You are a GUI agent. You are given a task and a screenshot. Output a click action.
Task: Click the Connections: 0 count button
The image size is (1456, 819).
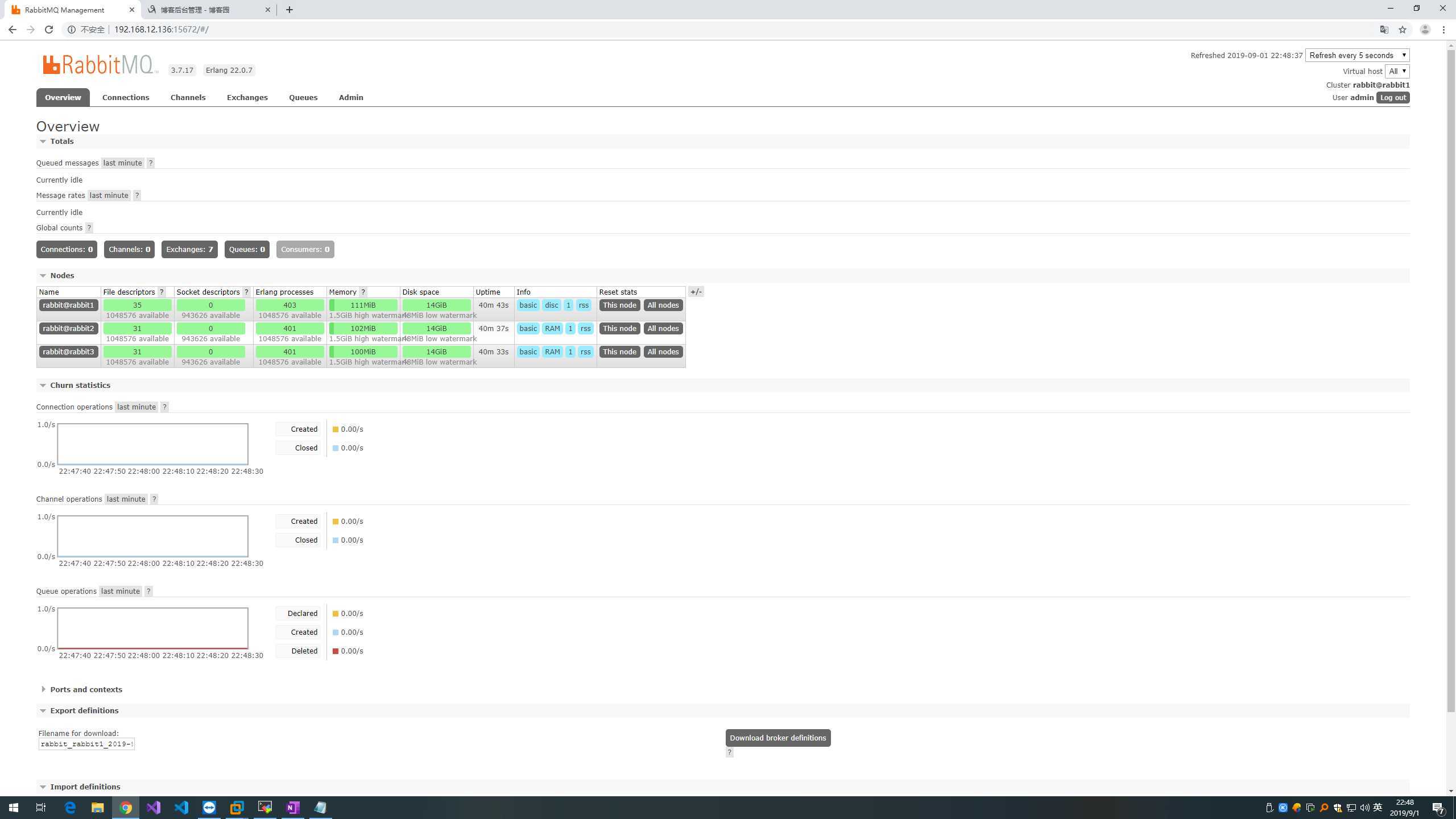(67, 250)
